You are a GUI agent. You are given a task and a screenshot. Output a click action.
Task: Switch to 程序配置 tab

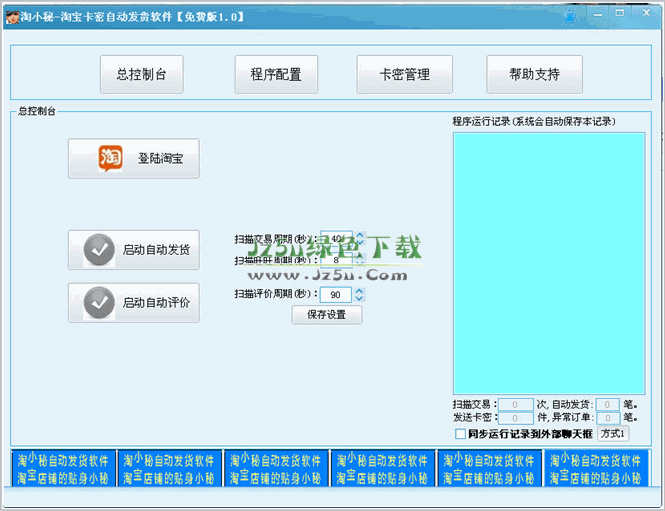pos(276,75)
